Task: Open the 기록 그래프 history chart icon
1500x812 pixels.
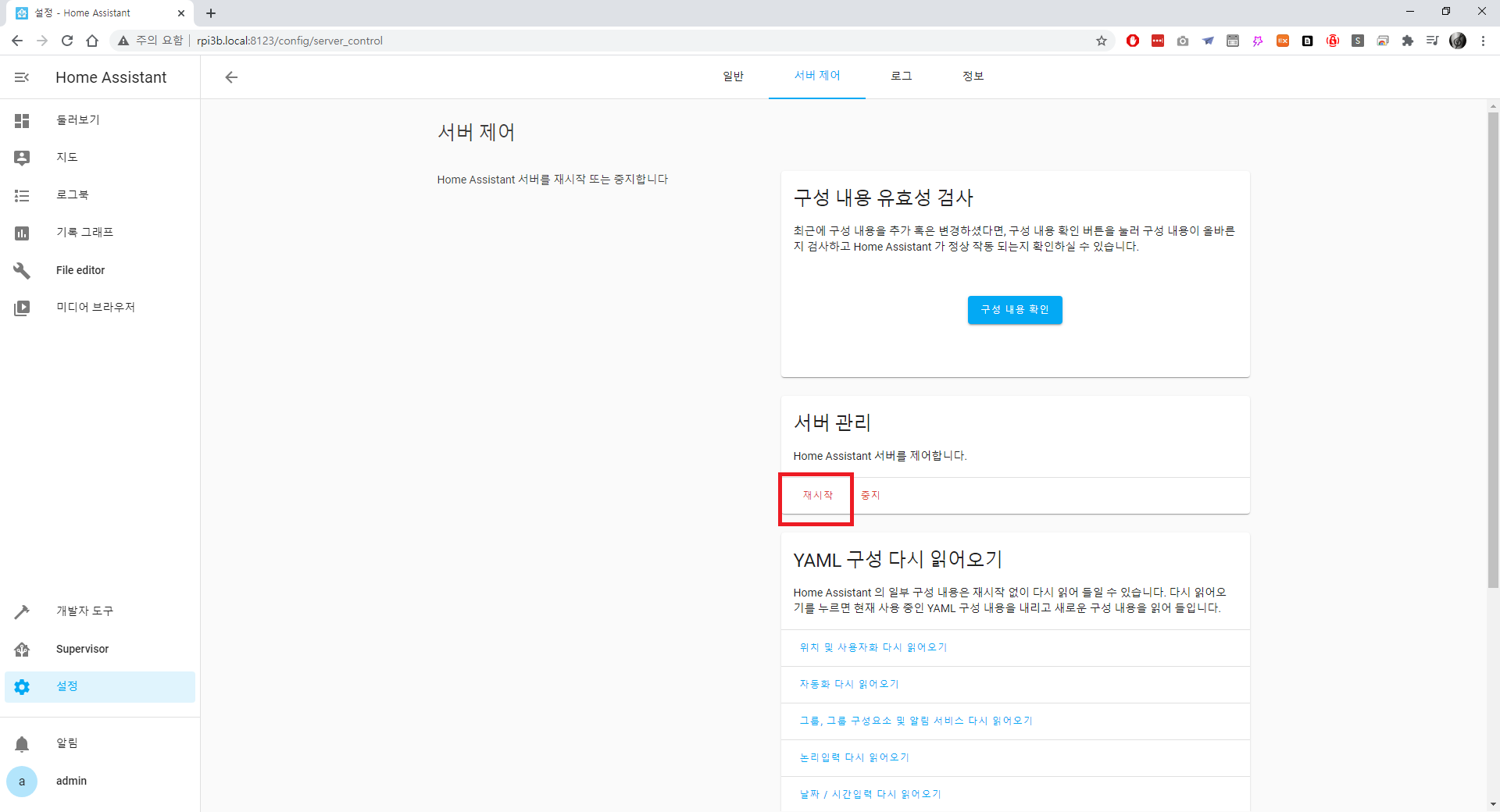Action: tap(22, 233)
